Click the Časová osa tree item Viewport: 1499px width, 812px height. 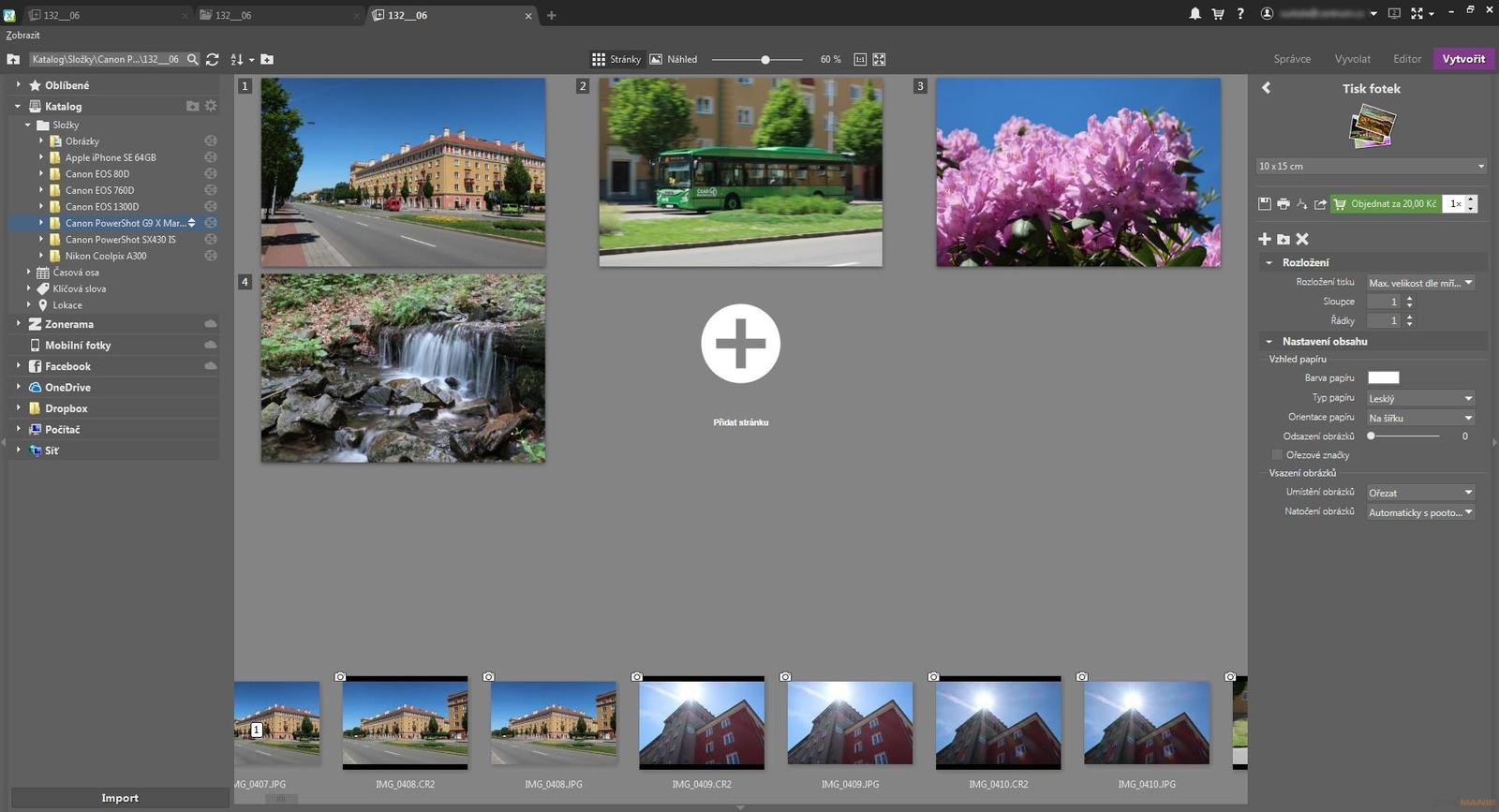[75, 273]
